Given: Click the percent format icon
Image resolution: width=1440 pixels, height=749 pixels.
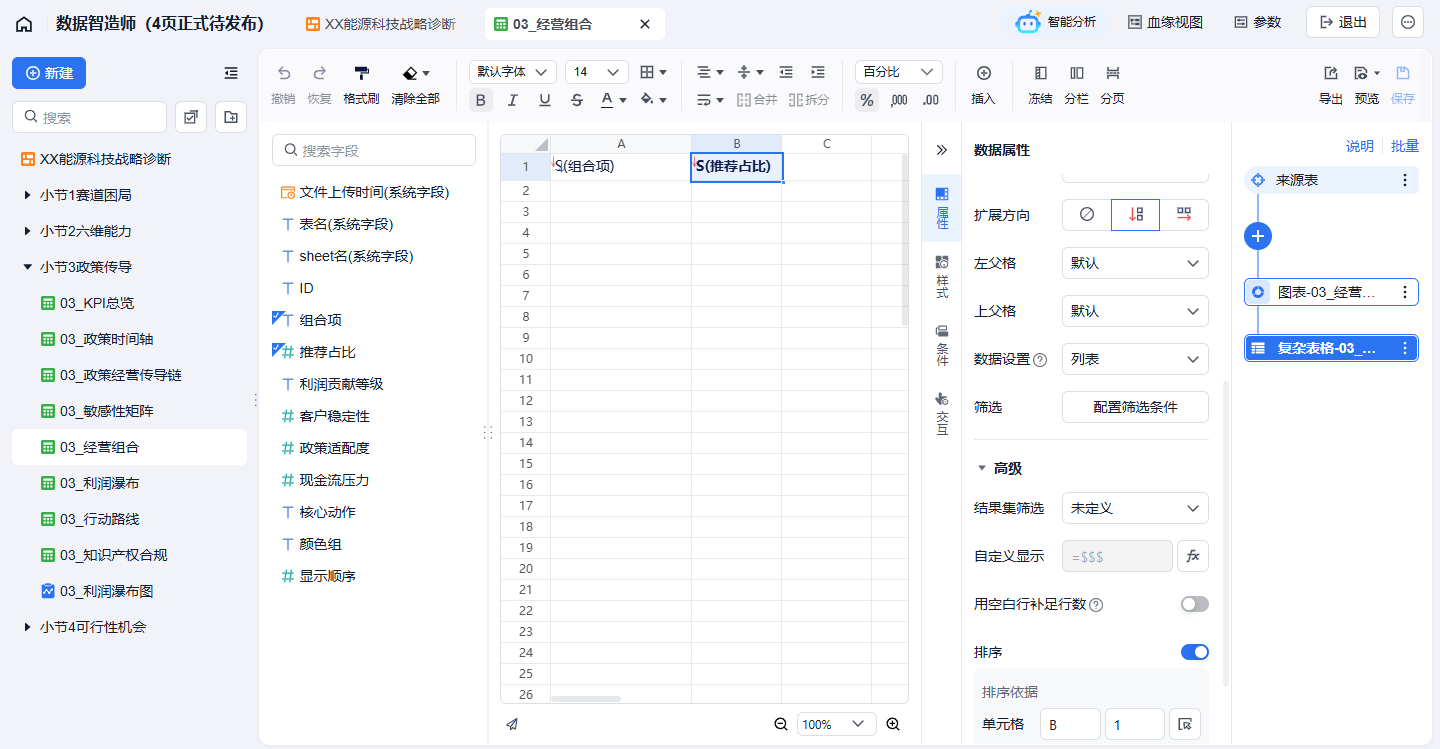Looking at the screenshot, I should coord(867,100).
